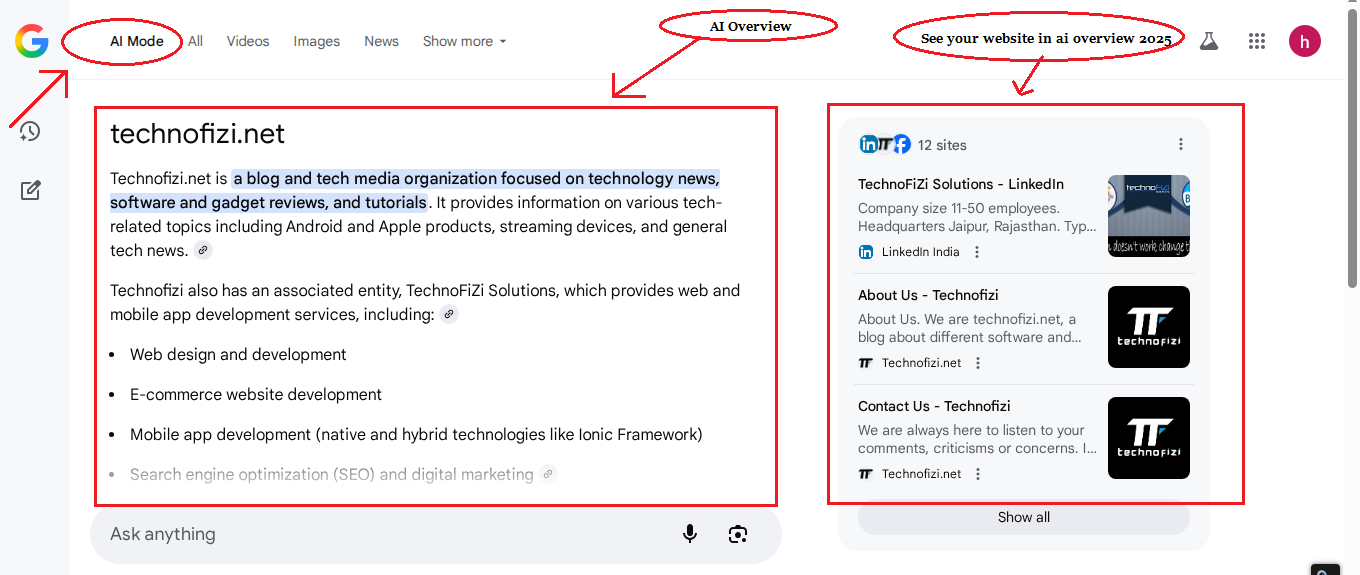Click Technofizi.net favicon in About Us card
The width and height of the screenshot is (1360, 575).
point(866,363)
